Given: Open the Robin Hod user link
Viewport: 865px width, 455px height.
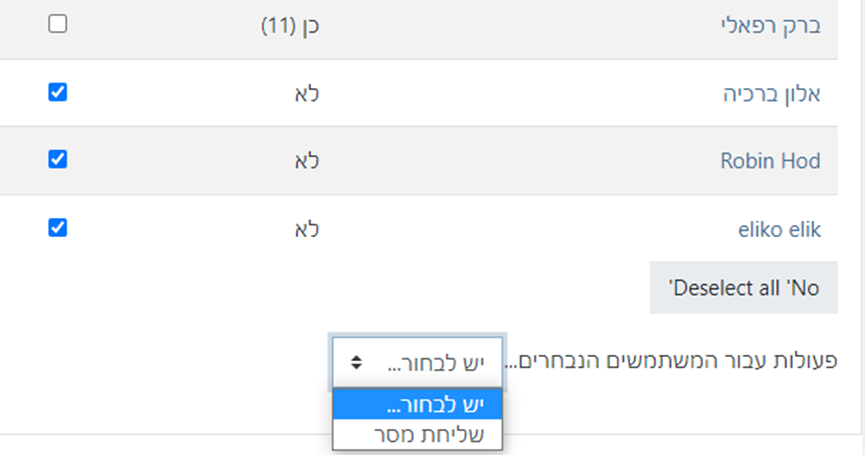Looking at the screenshot, I should coord(770,161).
